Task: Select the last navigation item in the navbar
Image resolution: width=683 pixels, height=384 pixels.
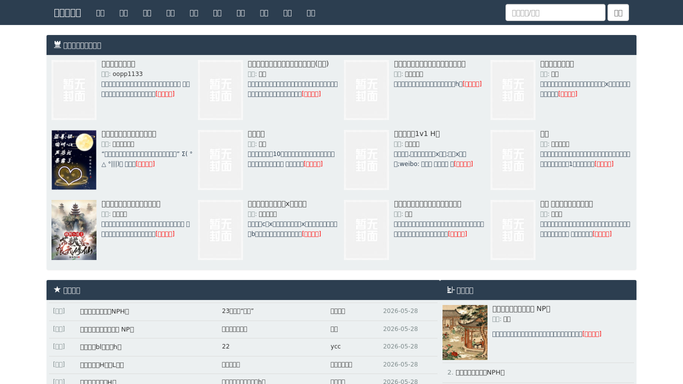Action: [311, 13]
